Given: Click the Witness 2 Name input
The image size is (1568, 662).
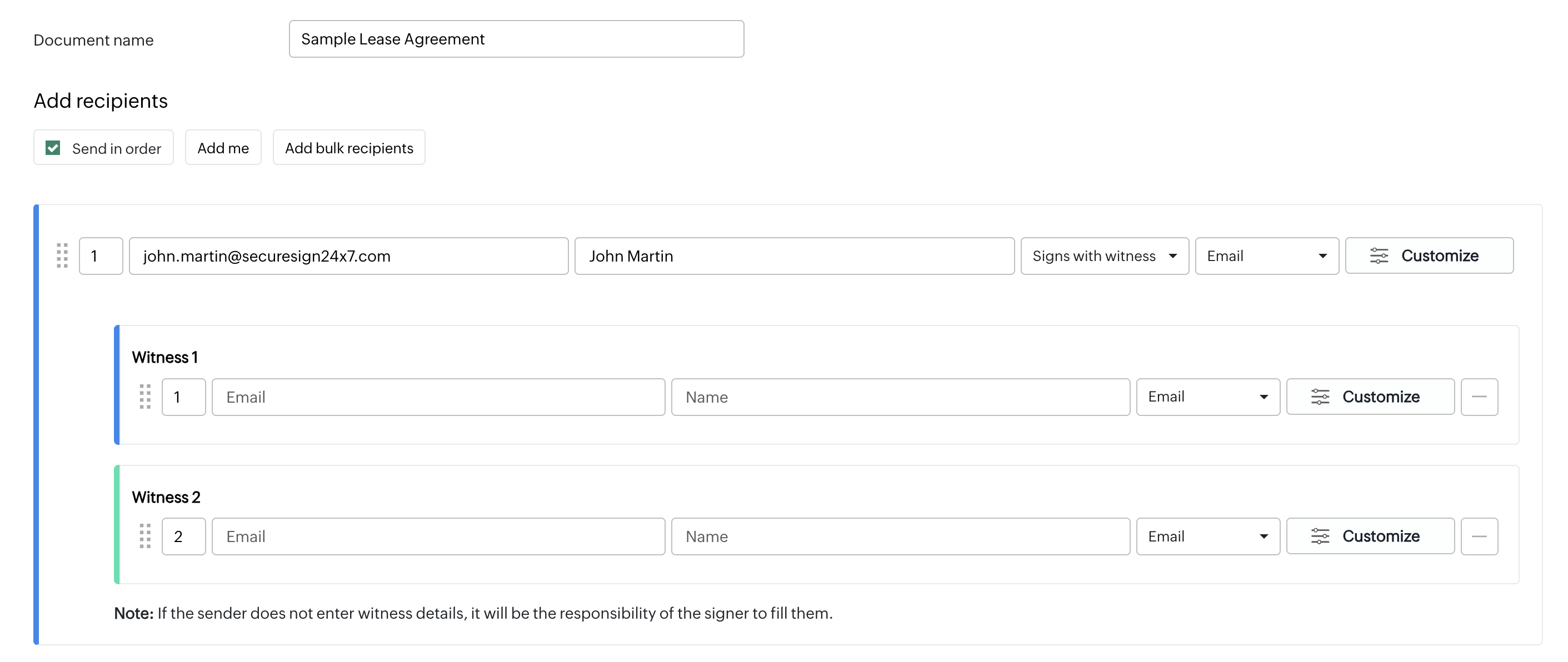Looking at the screenshot, I should (900, 536).
